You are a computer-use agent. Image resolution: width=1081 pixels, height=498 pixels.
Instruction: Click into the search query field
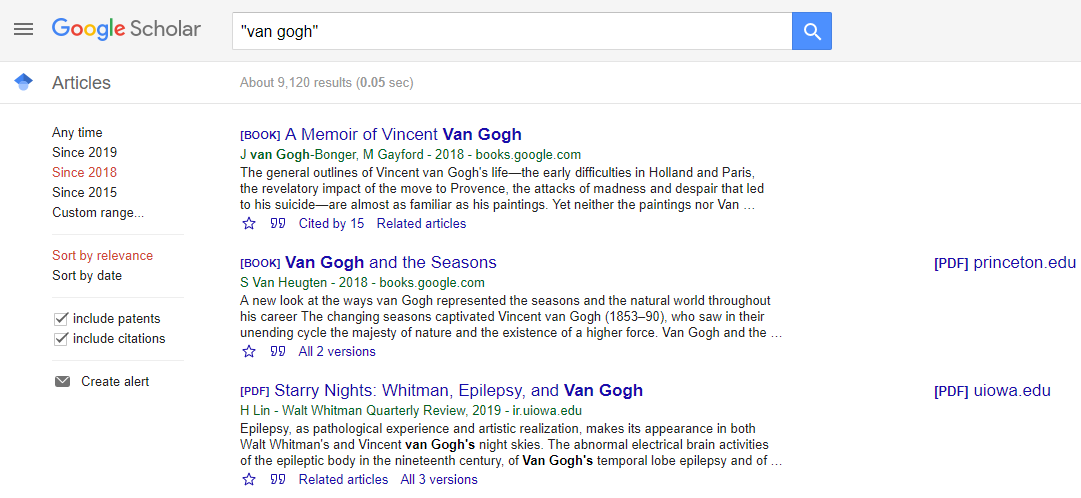click(x=512, y=31)
